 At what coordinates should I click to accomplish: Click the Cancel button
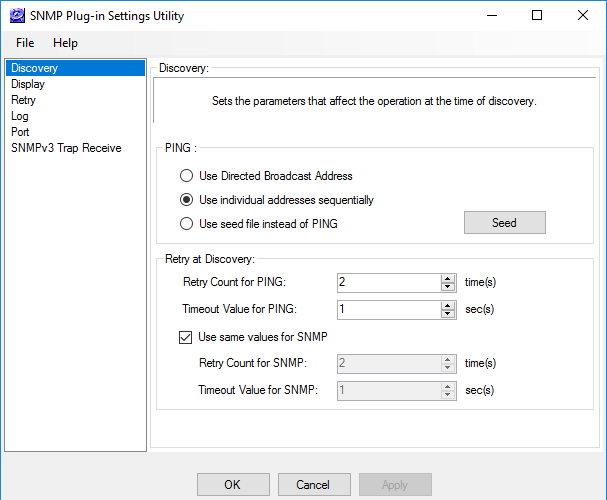[x=314, y=485]
